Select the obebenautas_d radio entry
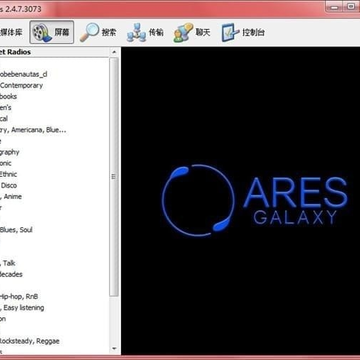 (x=24, y=74)
